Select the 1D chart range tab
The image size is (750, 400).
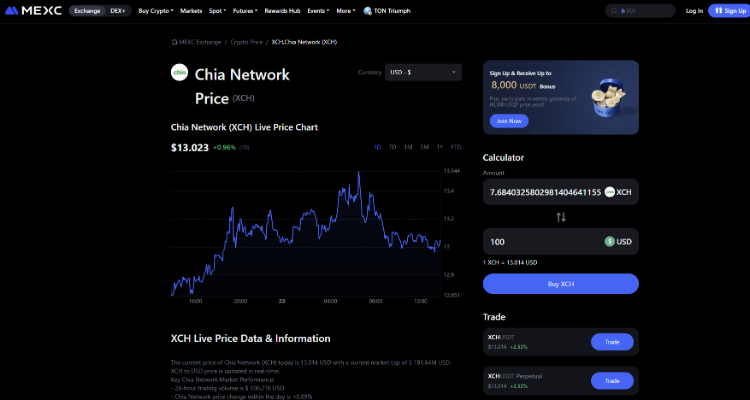377,147
